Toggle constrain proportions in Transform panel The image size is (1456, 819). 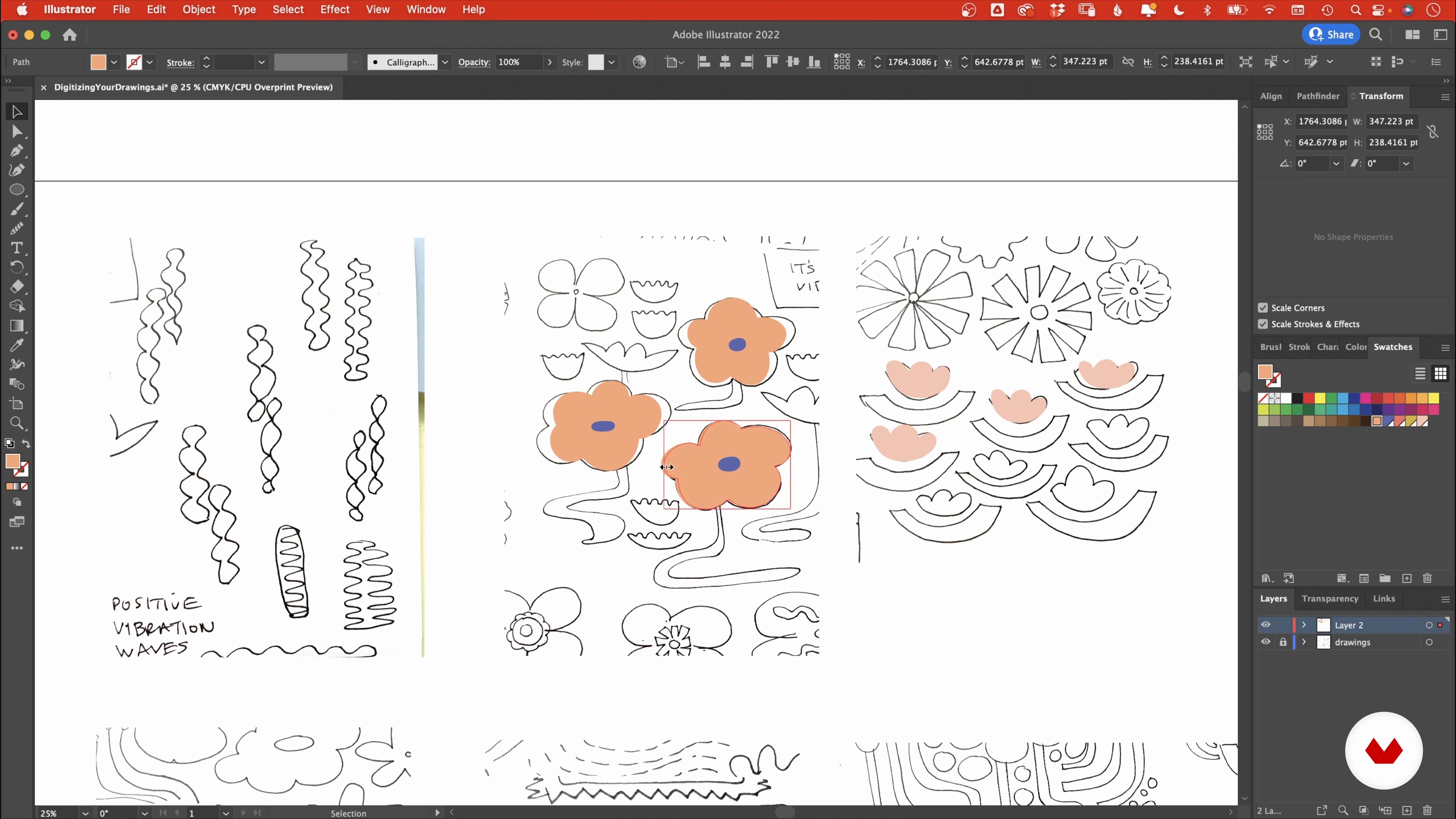tap(1433, 132)
